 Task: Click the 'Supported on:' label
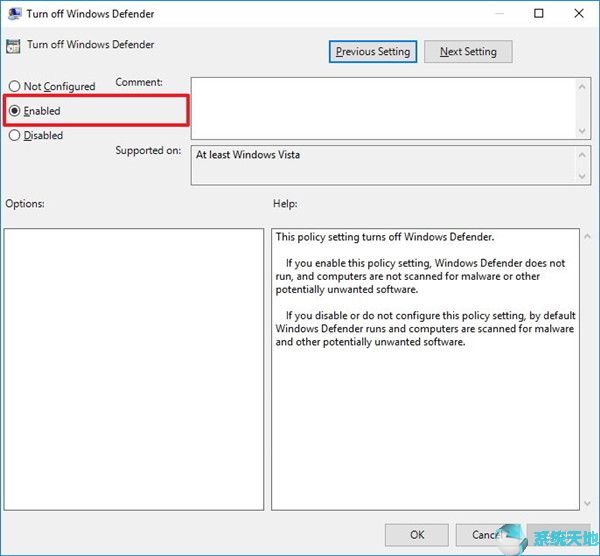tap(148, 150)
